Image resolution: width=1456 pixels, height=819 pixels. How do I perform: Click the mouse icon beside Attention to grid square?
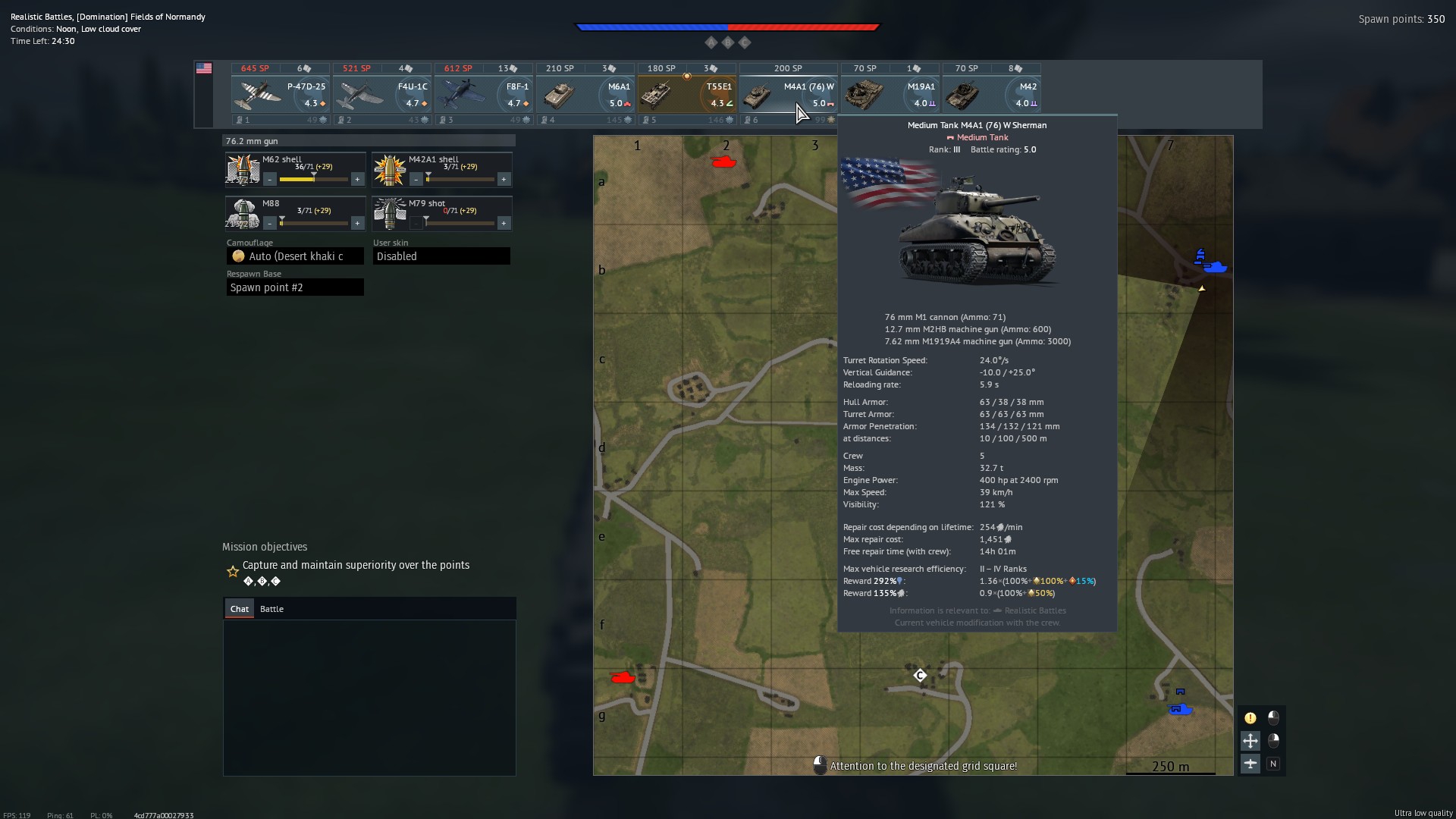(820, 765)
